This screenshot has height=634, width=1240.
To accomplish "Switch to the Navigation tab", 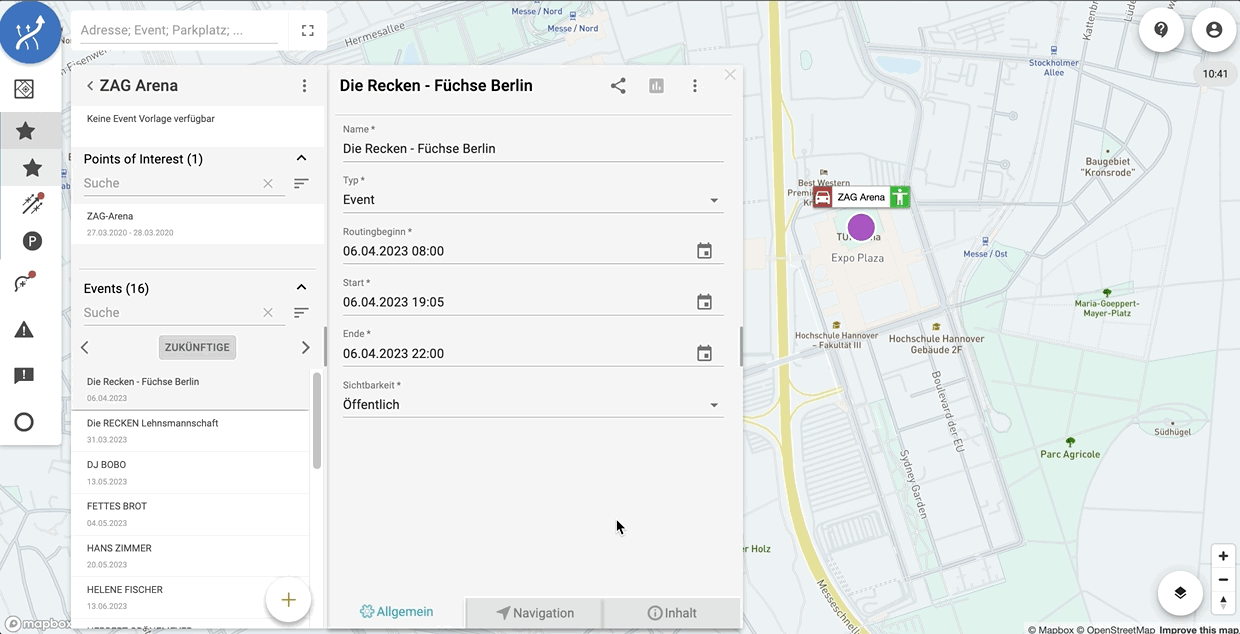I will tap(535, 613).
